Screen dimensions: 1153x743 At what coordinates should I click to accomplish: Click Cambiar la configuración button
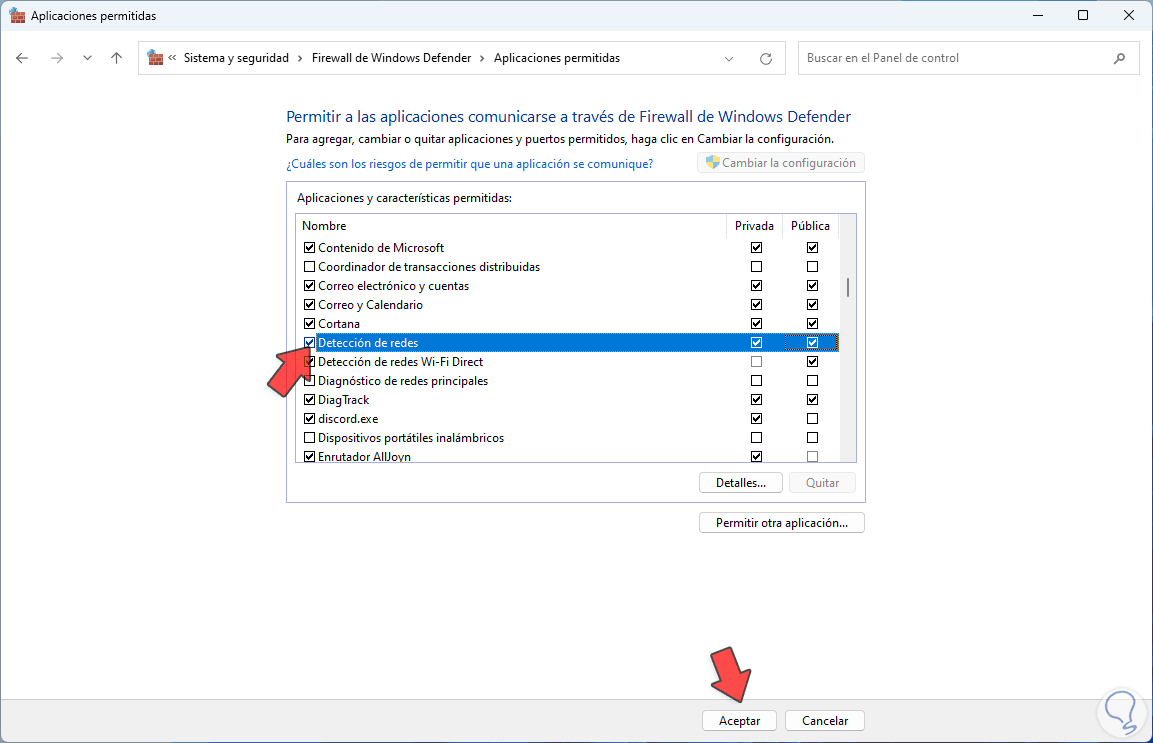781,163
